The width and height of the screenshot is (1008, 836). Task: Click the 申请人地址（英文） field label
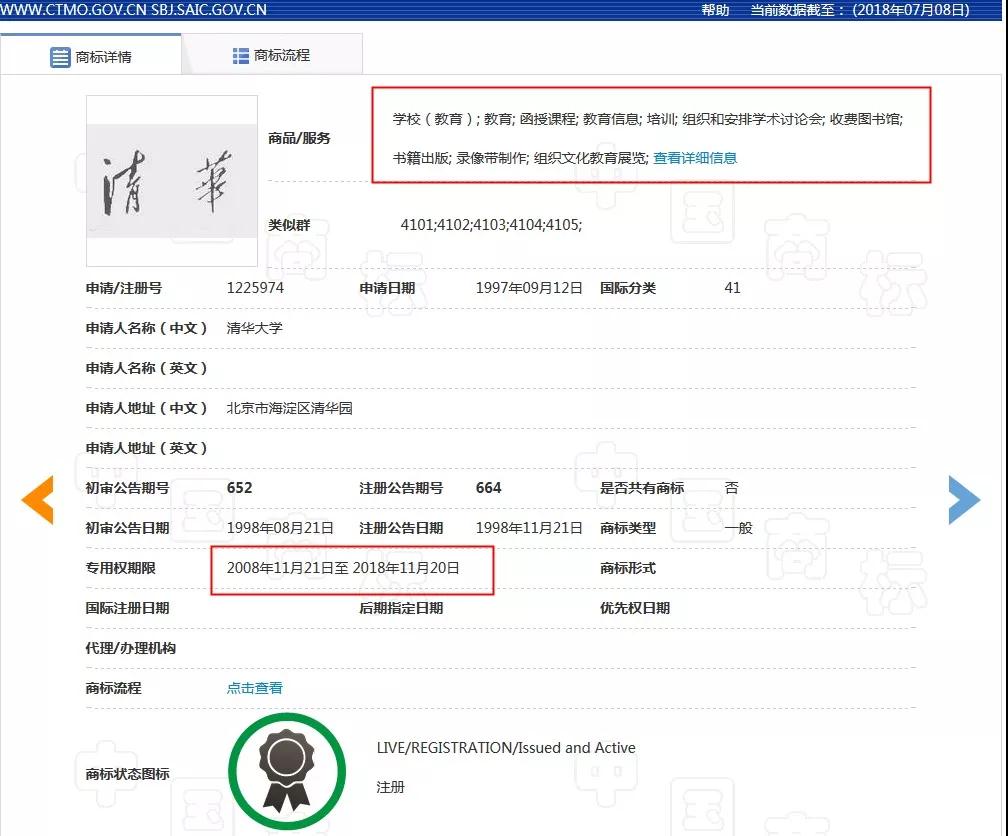pyautogui.click(x=147, y=448)
